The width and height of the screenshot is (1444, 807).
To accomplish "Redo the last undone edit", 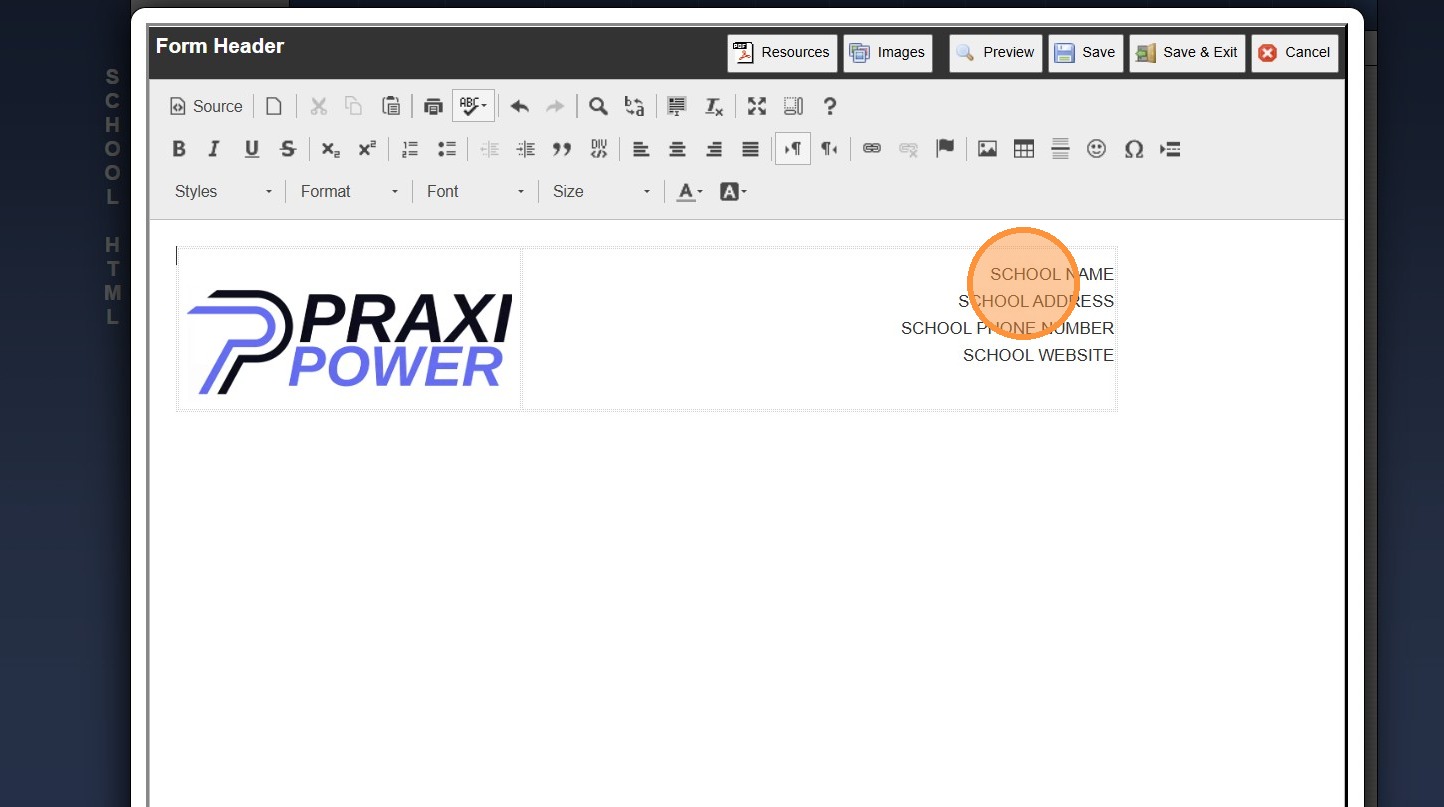I will click(x=555, y=106).
